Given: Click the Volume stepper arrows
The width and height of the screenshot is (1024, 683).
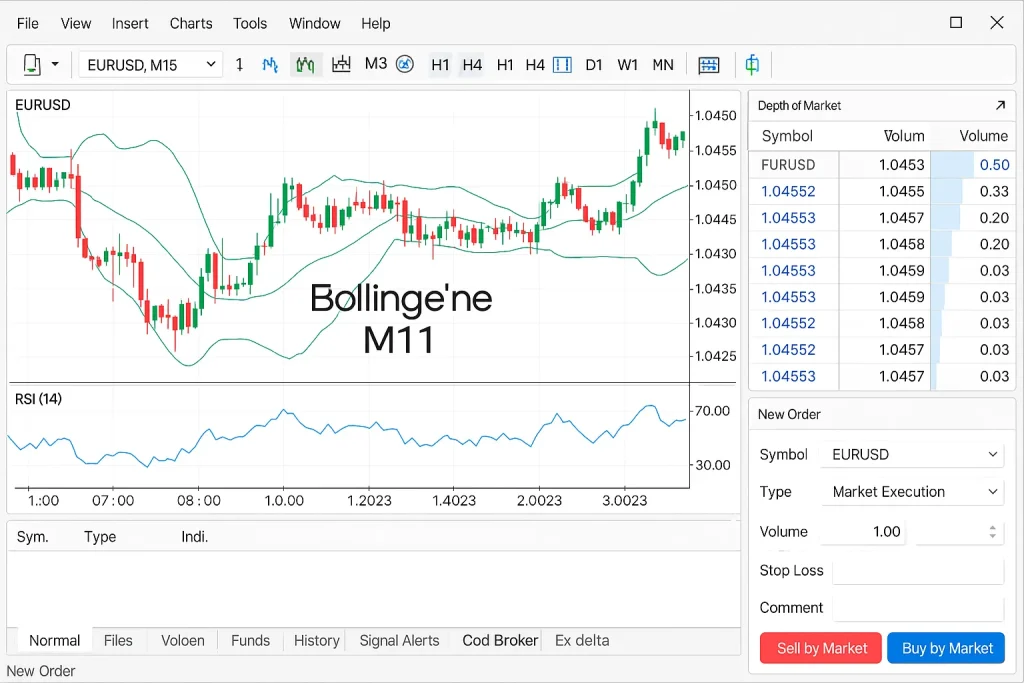Looking at the screenshot, I should [992, 532].
